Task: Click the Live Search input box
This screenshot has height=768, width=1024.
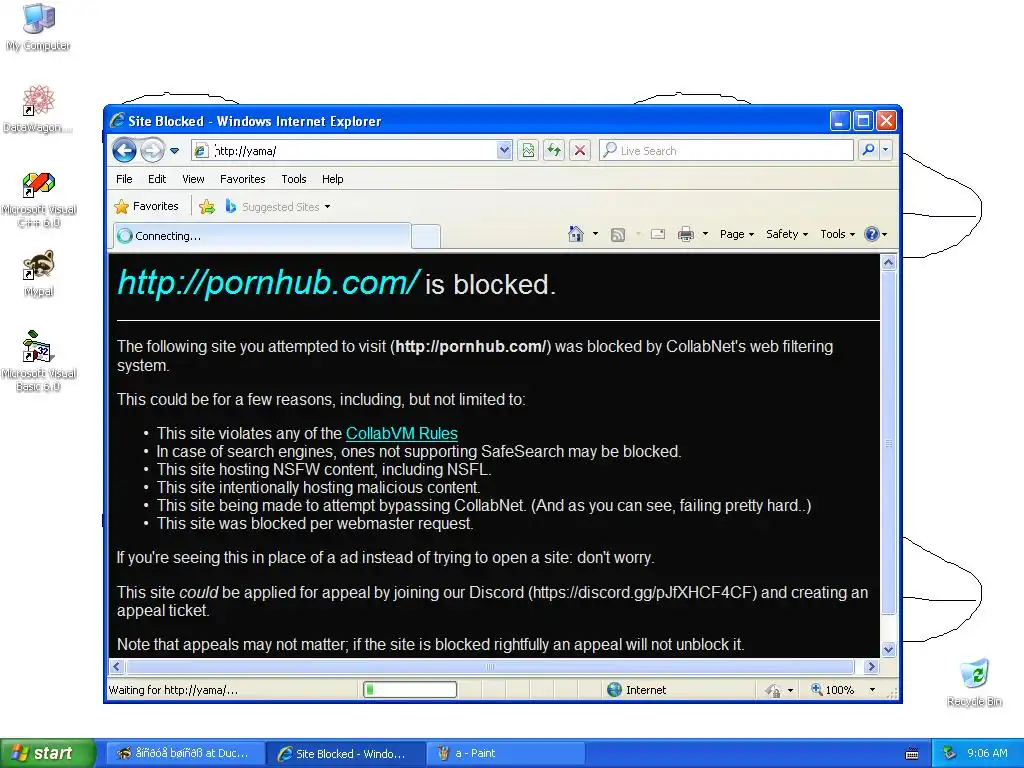Action: 726,151
